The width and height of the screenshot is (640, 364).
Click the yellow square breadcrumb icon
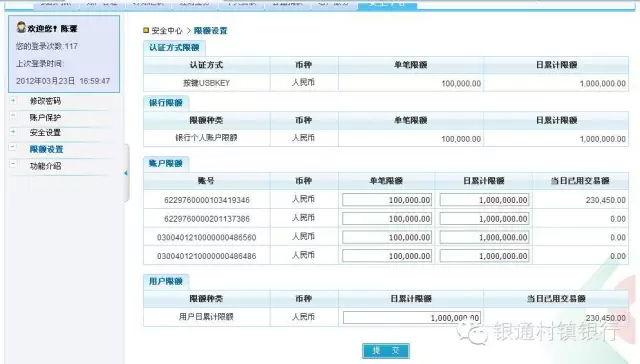pyautogui.click(x=146, y=30)
